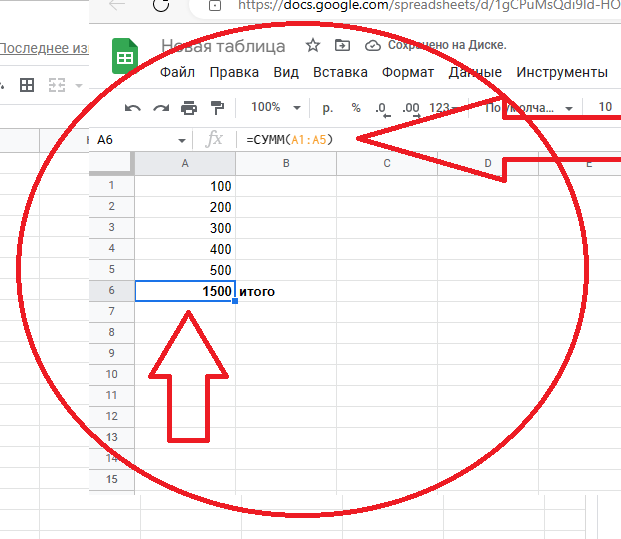Format as currency with р. button
621x539 pixels.
[327, 108]
